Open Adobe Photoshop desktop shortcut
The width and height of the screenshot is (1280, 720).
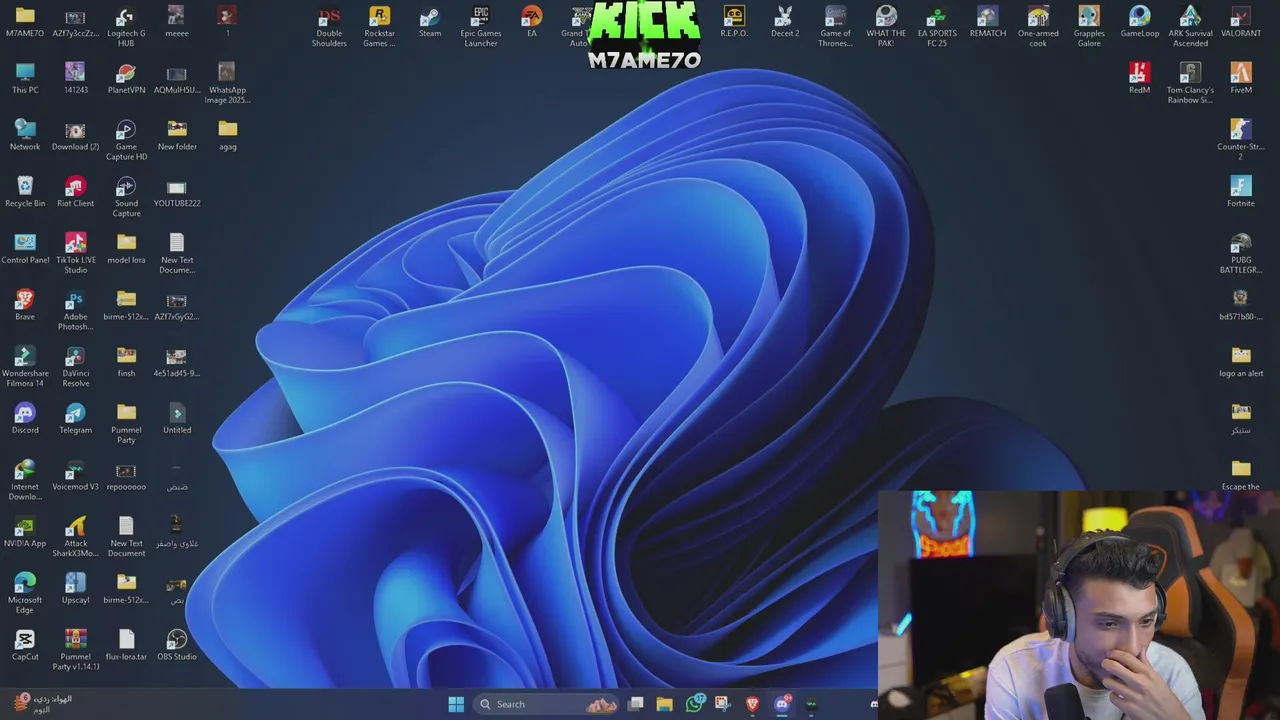[75, 311]
